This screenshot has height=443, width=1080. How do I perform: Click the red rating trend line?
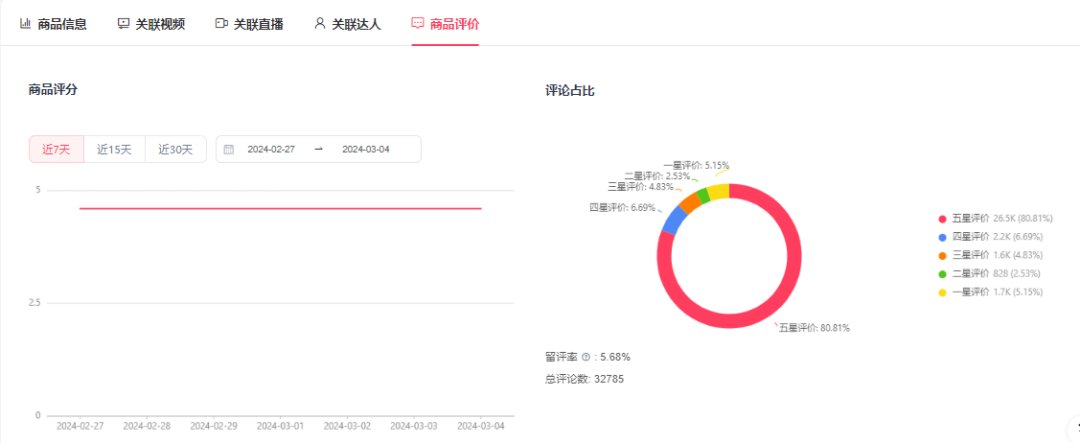(280, 208)
